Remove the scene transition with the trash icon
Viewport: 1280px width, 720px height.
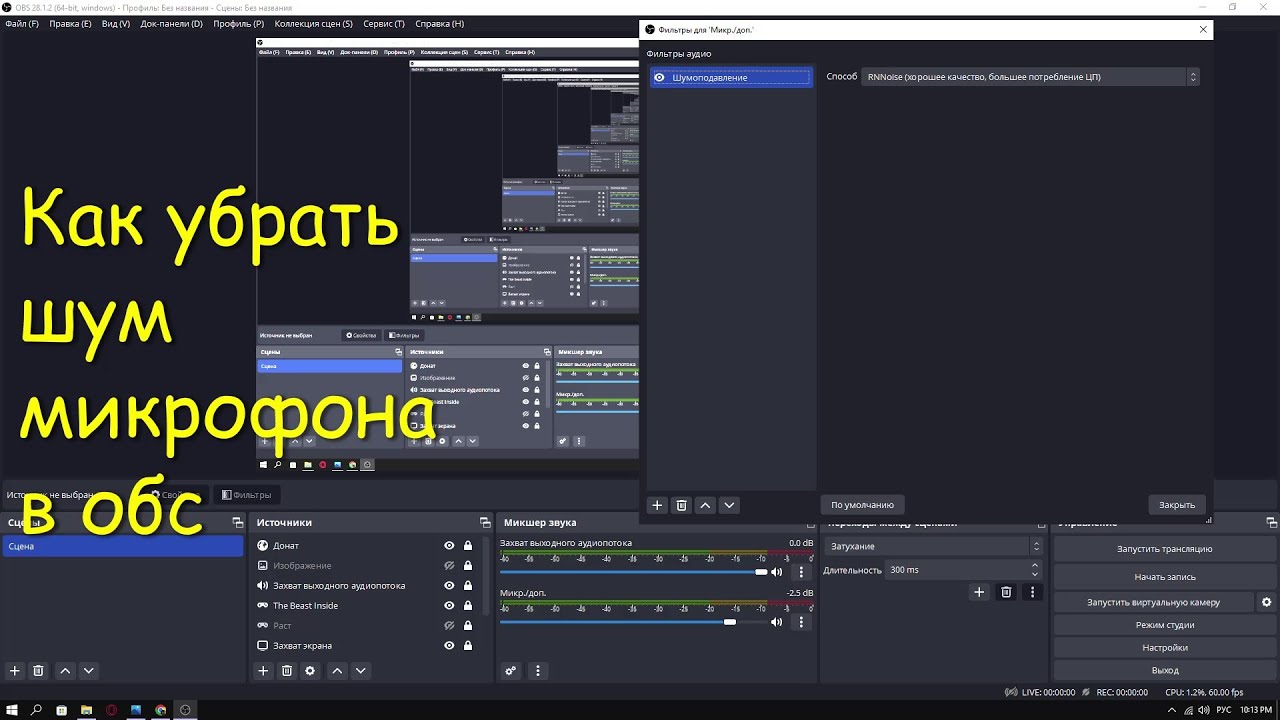1006,592
